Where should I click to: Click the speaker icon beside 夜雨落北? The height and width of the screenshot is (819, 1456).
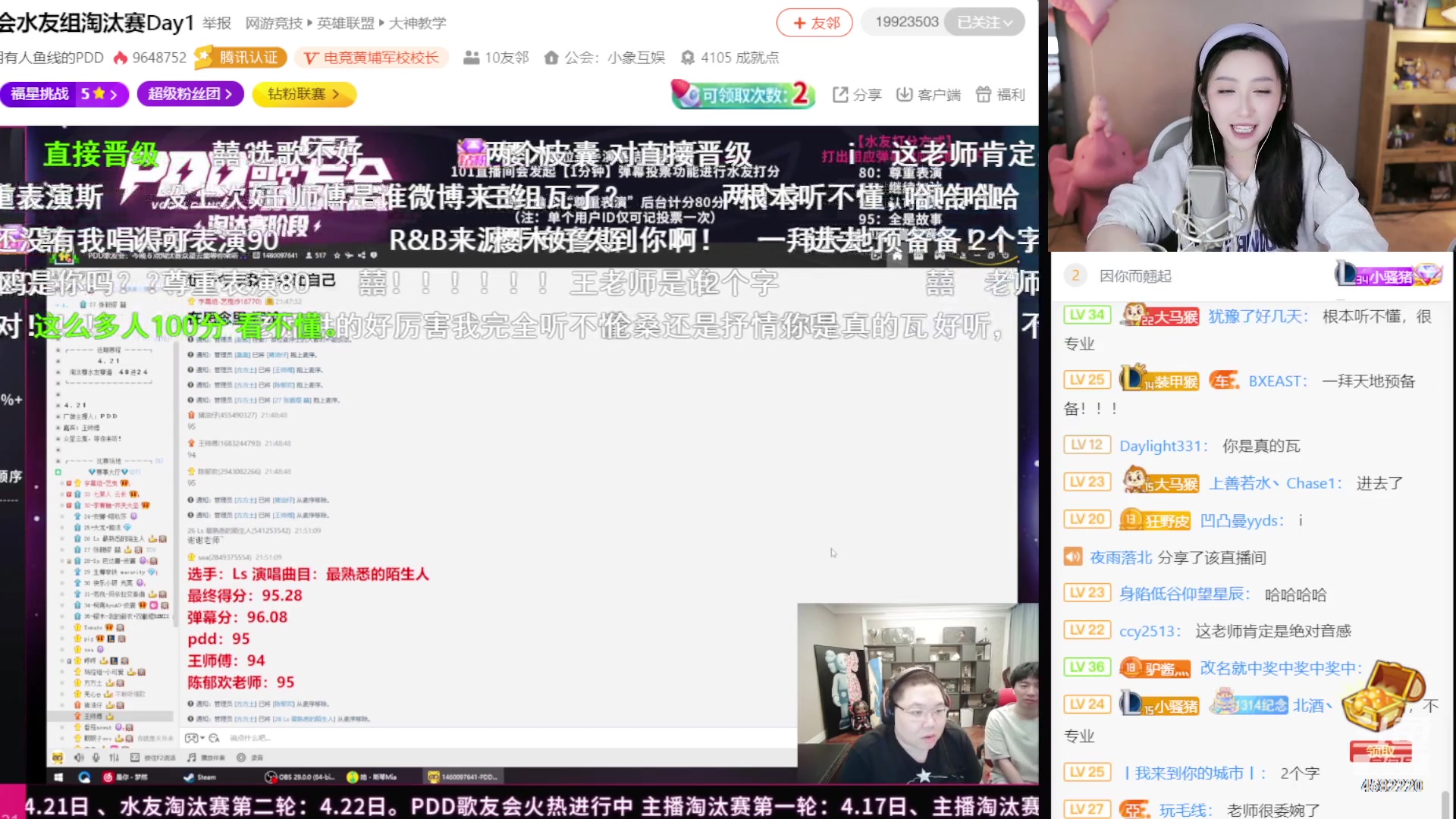(x=1072, y=557)
